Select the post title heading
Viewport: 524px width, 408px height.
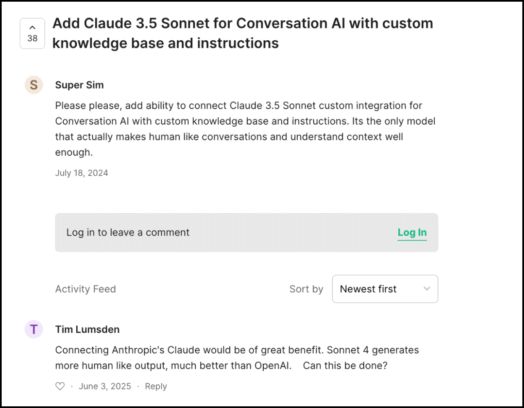pos(243,33)
